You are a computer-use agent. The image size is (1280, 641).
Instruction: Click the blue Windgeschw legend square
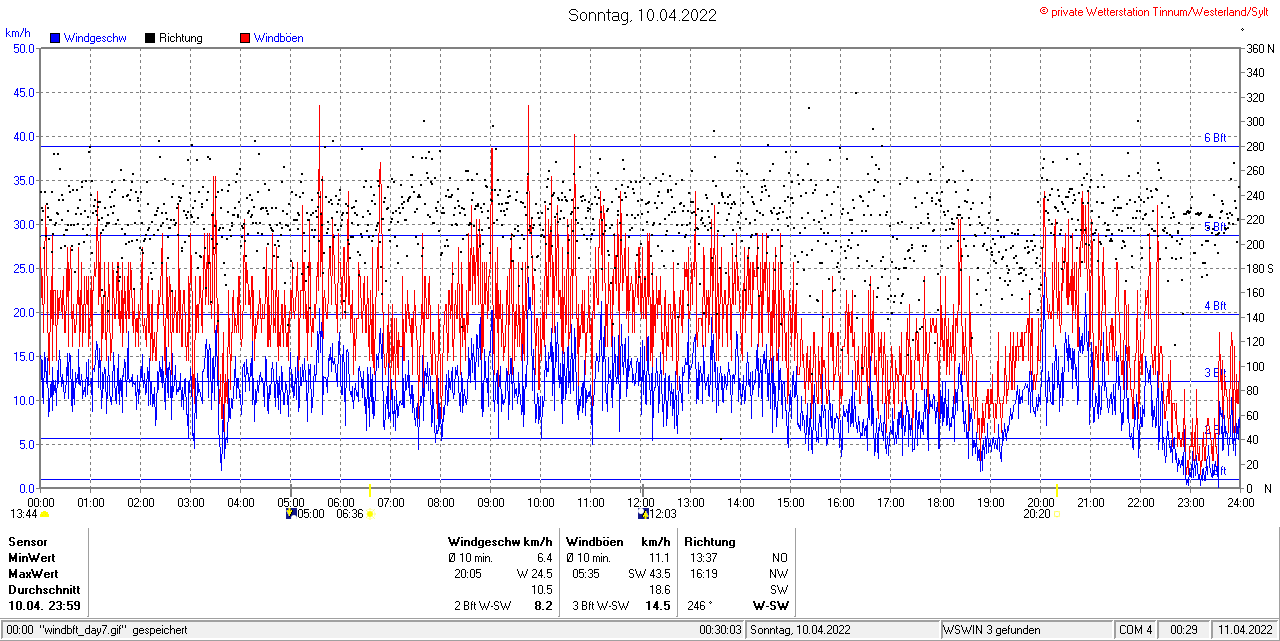click(55, 38)
